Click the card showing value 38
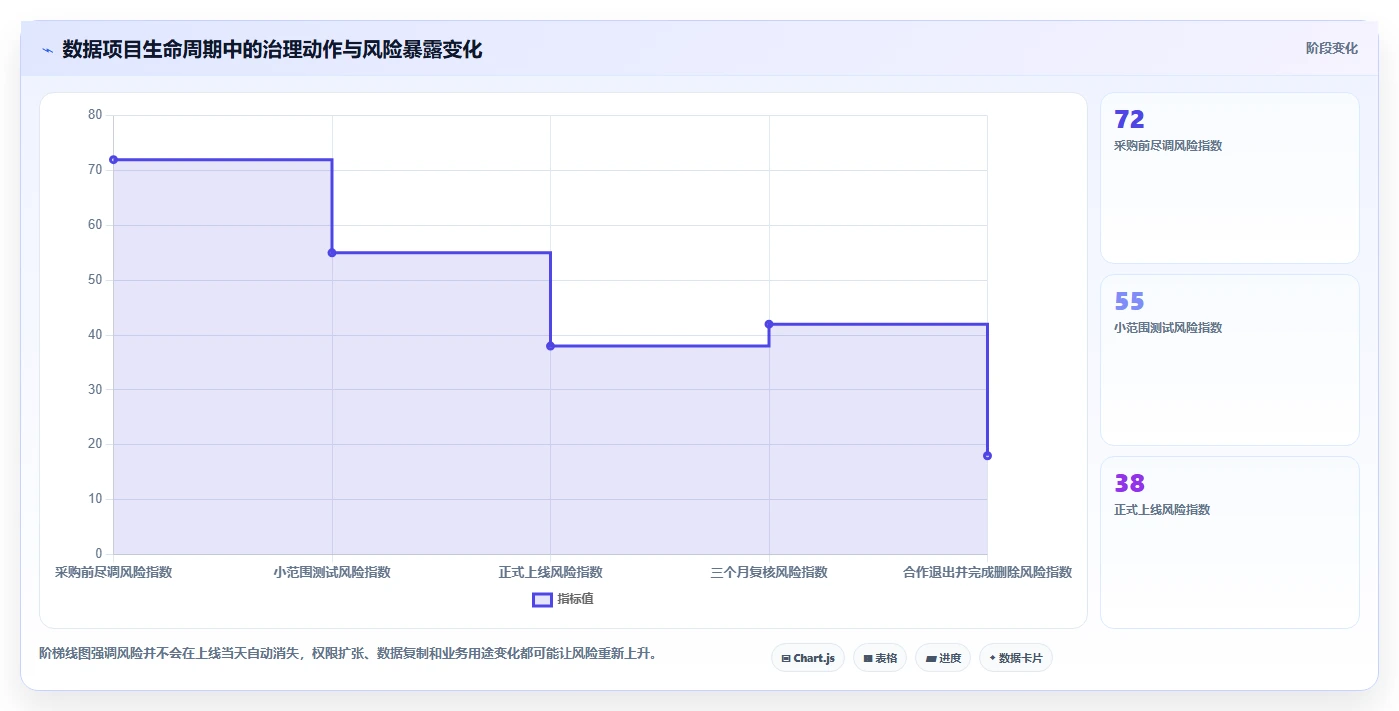This screenshot has width=1399, height=711. click(1229, 542)
